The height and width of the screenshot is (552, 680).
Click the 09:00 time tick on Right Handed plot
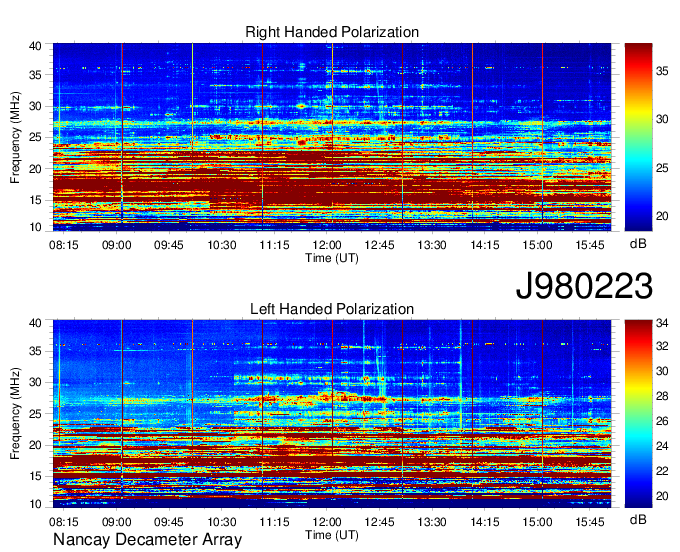pos(116,245)
